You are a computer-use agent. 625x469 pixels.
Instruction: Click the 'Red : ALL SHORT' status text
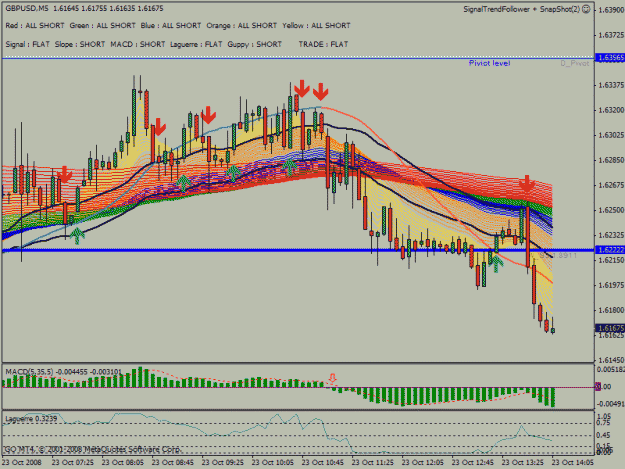[x=35, y=26]
